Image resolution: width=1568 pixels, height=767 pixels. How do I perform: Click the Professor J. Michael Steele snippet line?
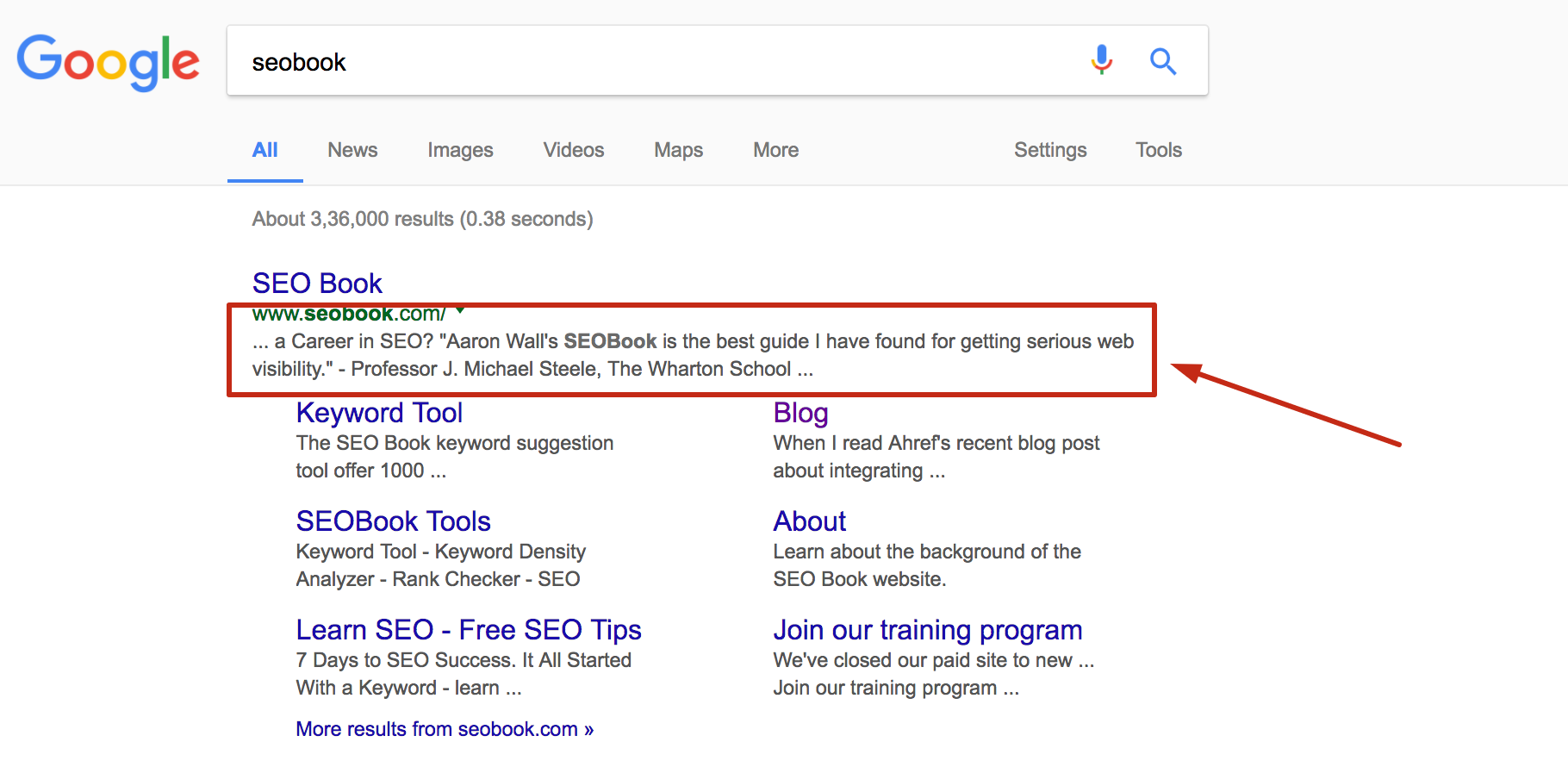[x=532, y=369]
